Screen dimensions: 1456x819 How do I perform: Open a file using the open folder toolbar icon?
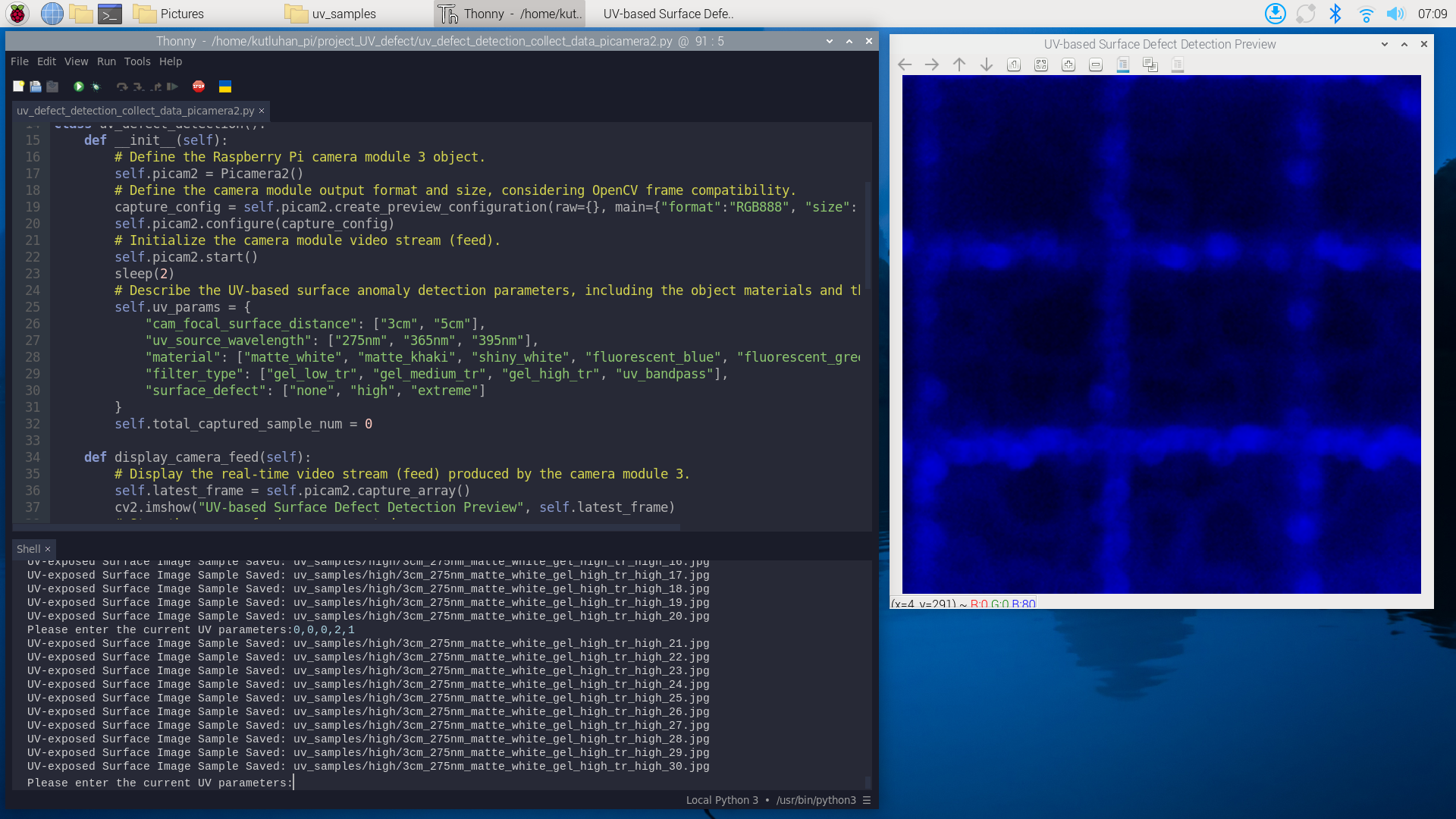pos(35,86)
